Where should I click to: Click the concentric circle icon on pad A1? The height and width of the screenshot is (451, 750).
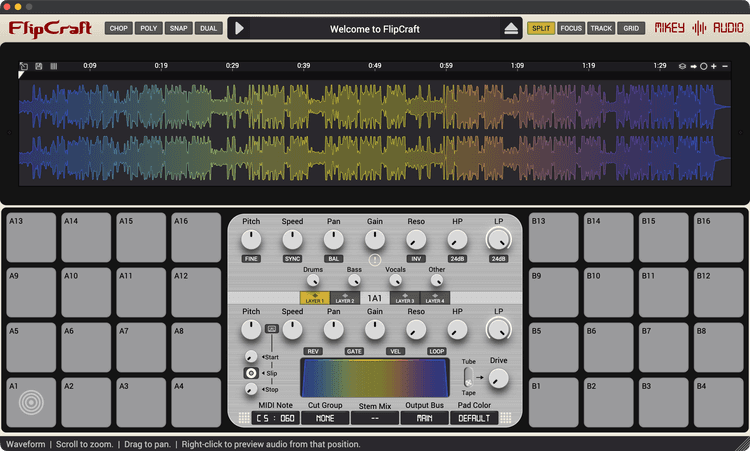[x=31, y=402]
